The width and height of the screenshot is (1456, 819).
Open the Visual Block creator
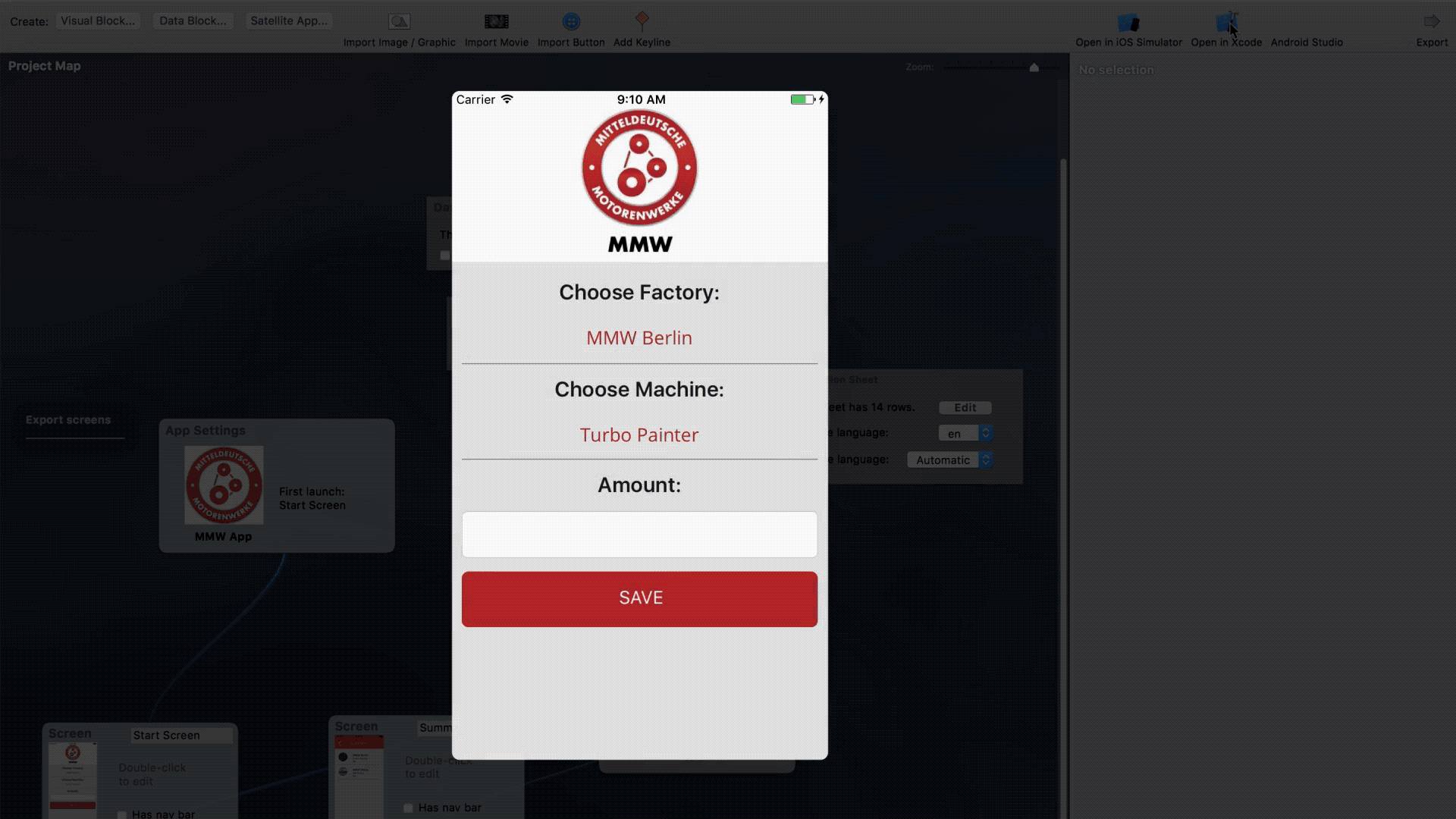(x=98, y=20)
